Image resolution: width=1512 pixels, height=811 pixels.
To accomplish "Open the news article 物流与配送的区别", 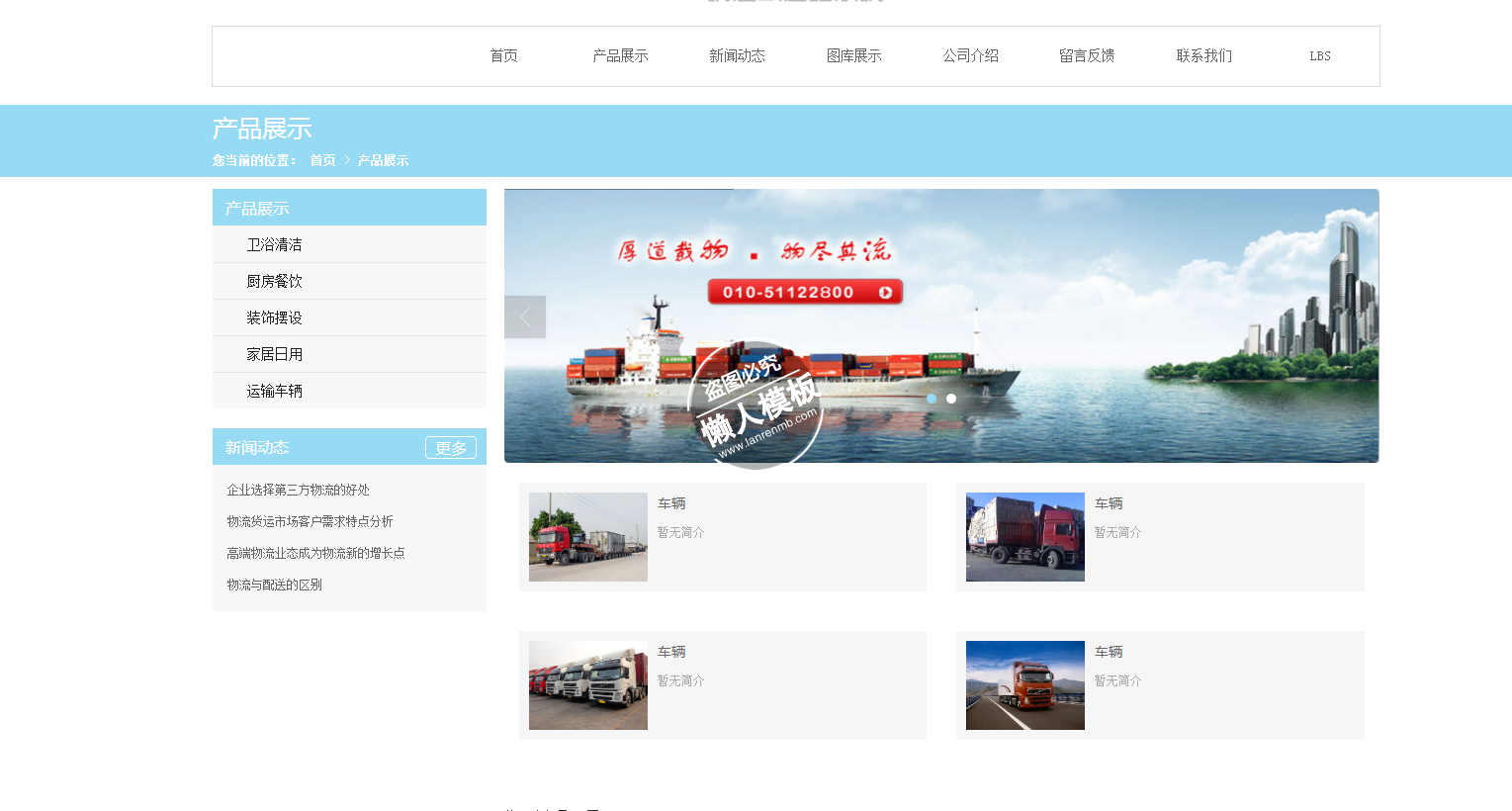I will (x=274, y=585).
